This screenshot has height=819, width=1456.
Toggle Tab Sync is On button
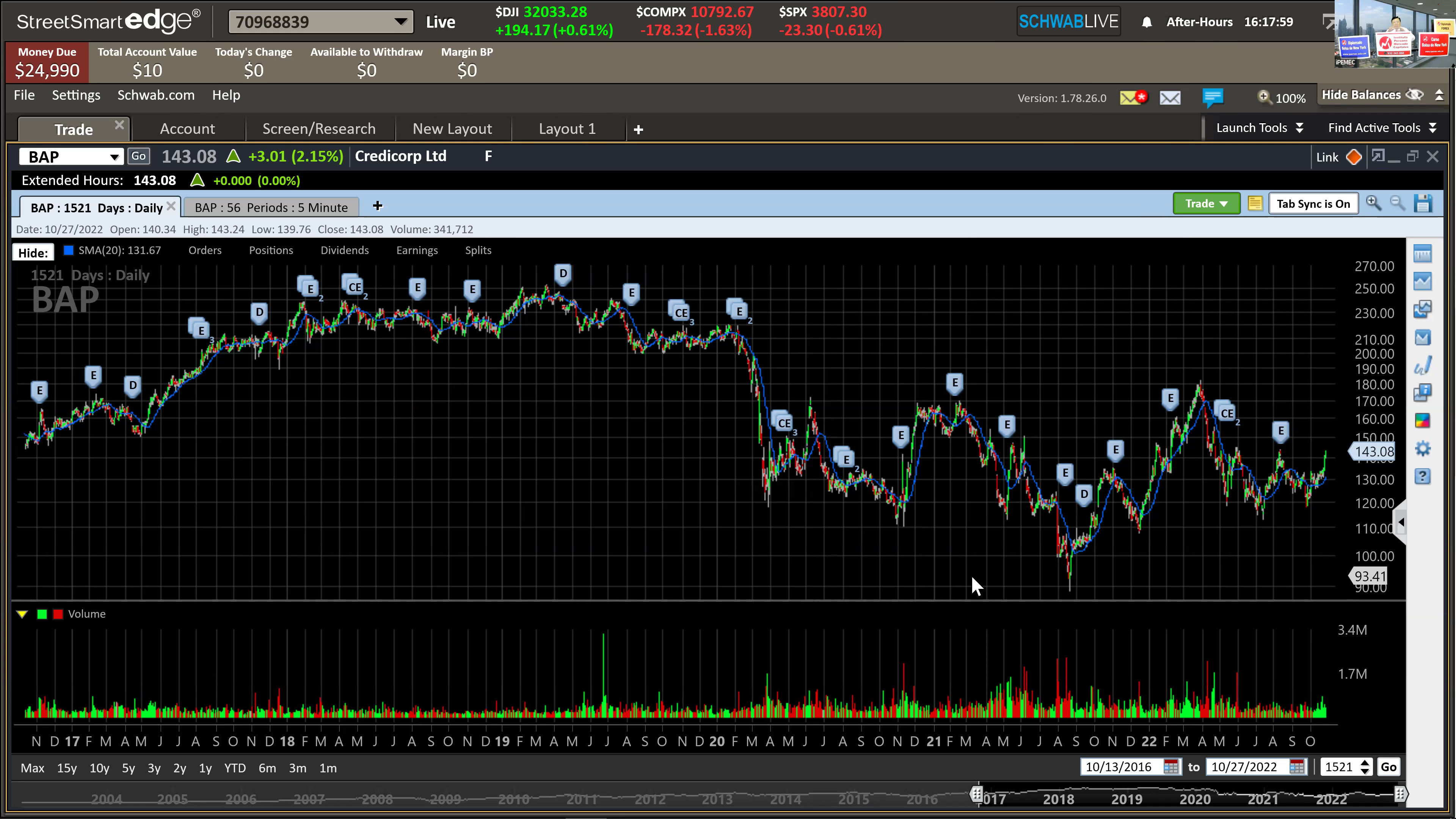(x=1313, y=204)
